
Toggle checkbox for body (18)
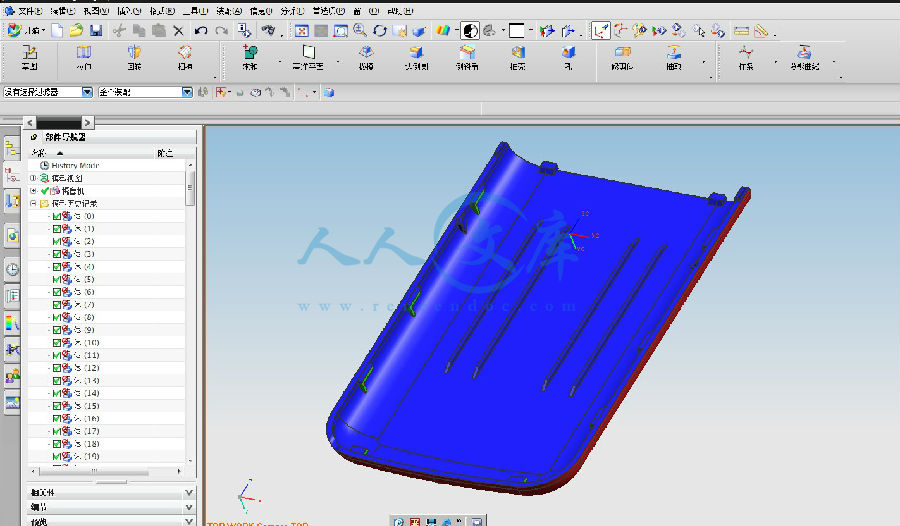tap(57, 444)
